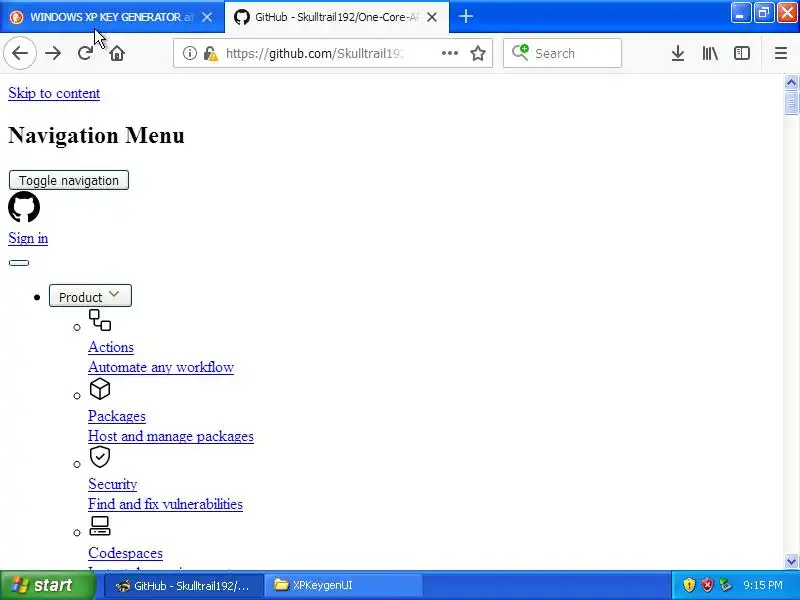
Task: Open the Codespaces link
Action: pos(126,553)
